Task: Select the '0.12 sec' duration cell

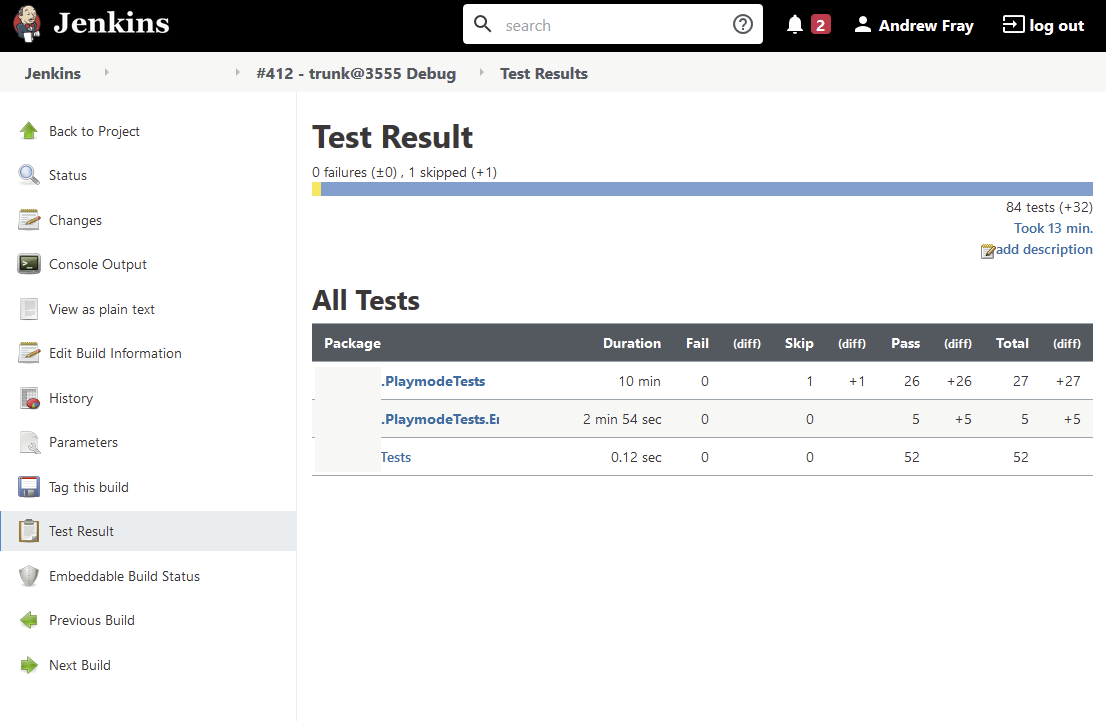Action: click(636, 458)
